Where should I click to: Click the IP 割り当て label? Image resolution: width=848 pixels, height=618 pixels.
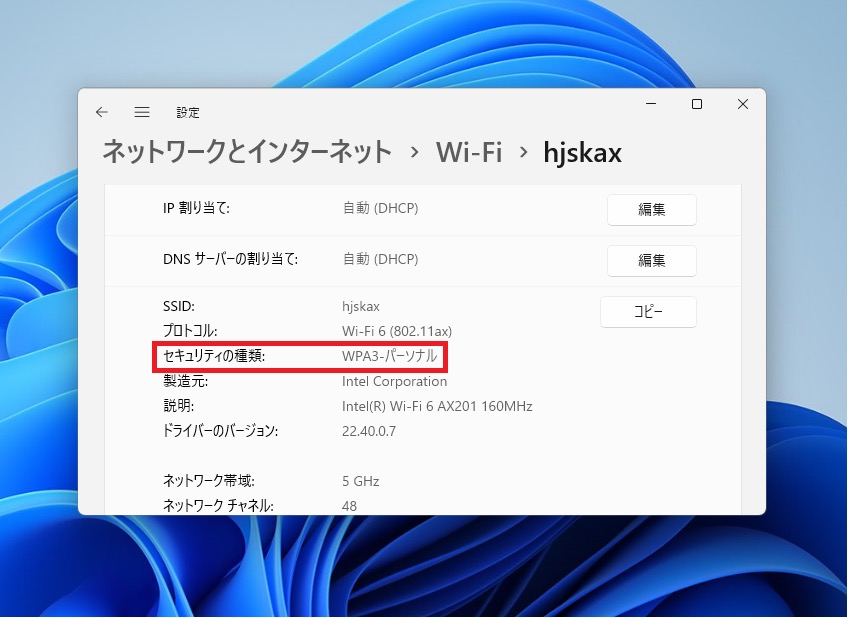pos(196,208)
